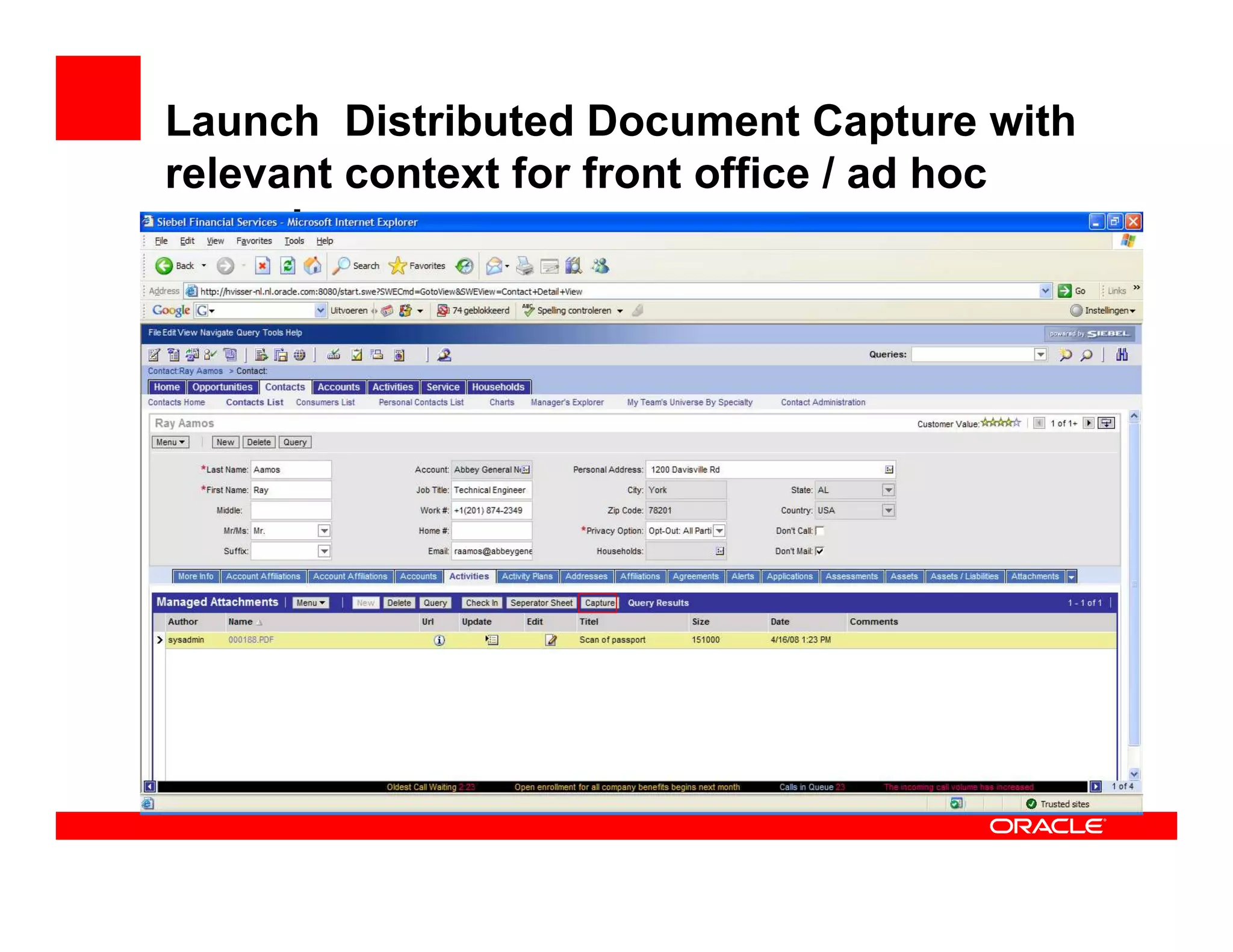Click the IE Stop button icon
Viewport: 1233px width, 952px height.
pos(262,265)
